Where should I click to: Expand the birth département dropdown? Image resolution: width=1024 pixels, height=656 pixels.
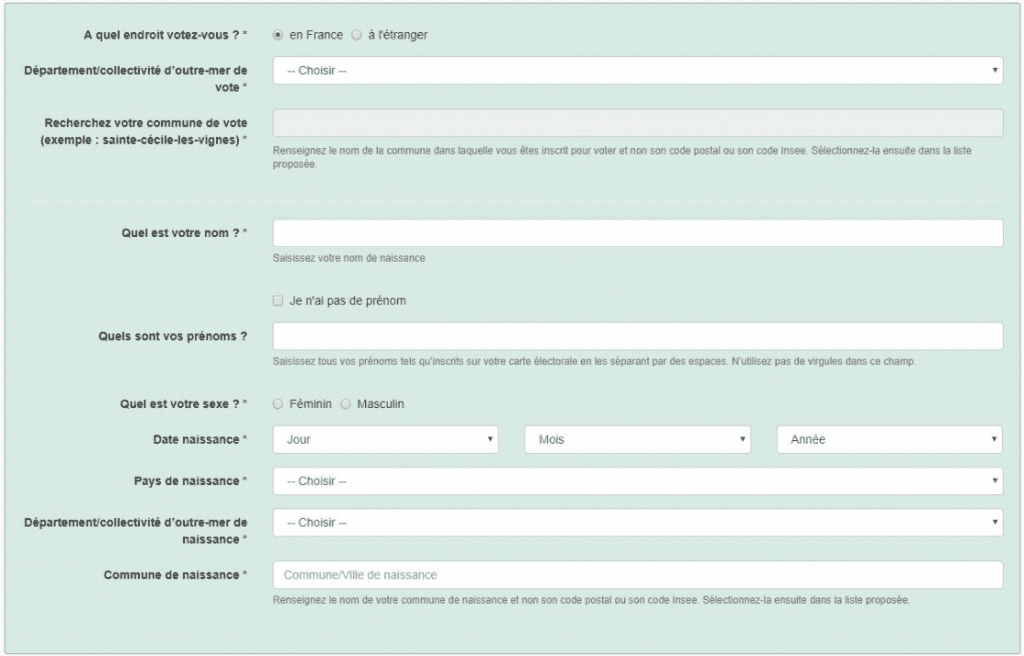pyautogui.click(x=637, y=523)
